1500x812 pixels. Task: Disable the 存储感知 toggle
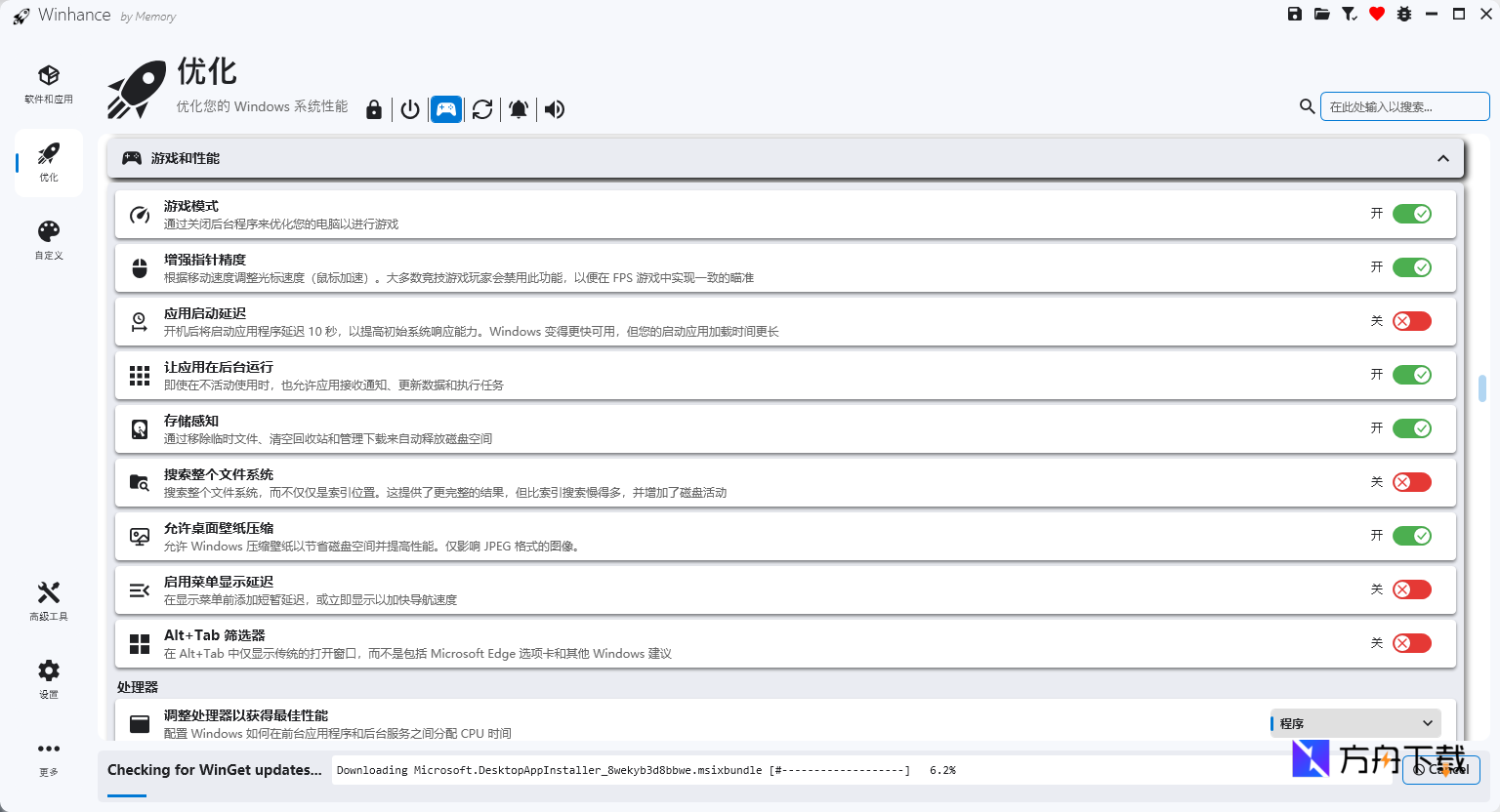click(1411, 428)
